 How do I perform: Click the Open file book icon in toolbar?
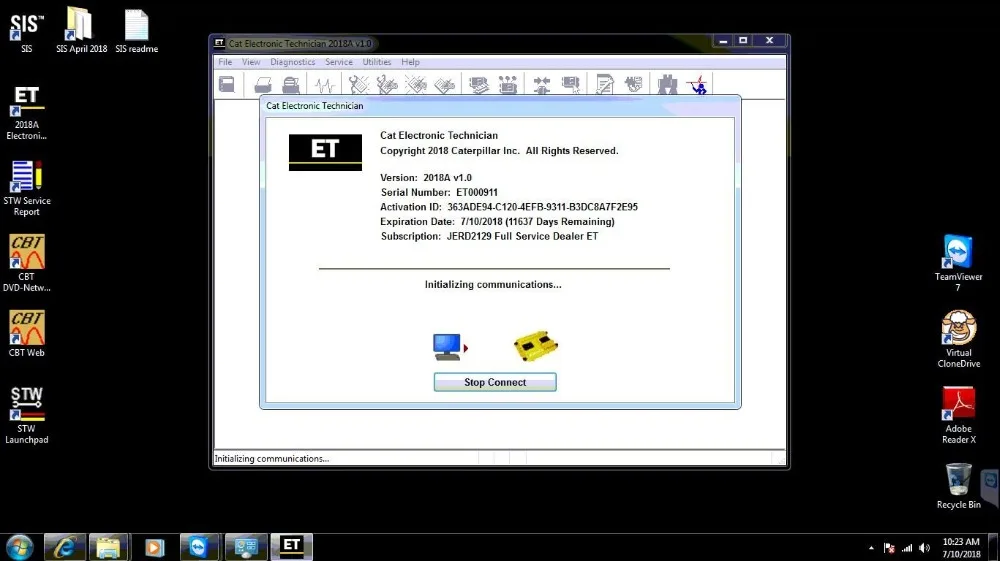(x=227, y=84)
